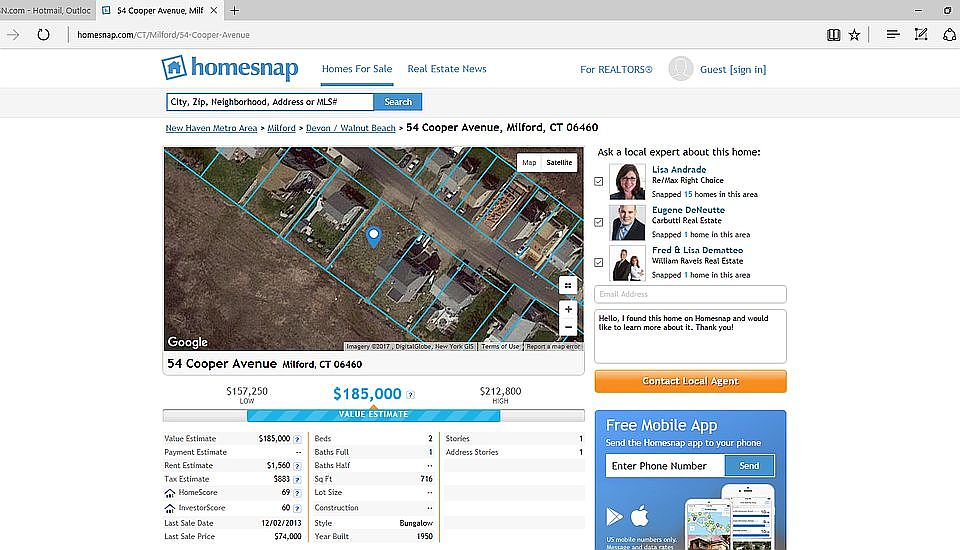The image size is (960, 550).
Task: Click the blue location pin on map
Action: coord(374,236)
